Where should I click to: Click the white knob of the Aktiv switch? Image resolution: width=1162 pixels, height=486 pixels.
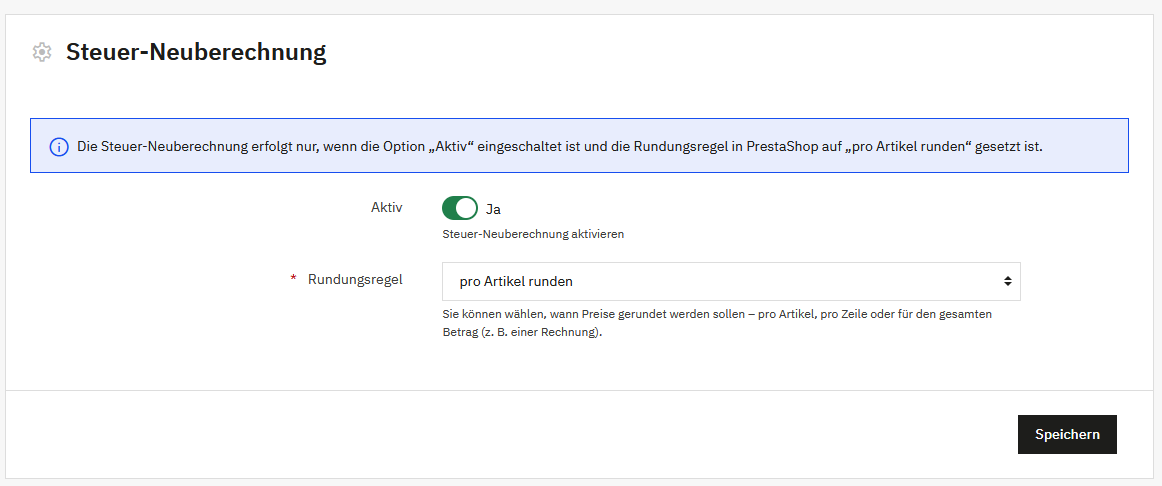[x=466, y=208]
